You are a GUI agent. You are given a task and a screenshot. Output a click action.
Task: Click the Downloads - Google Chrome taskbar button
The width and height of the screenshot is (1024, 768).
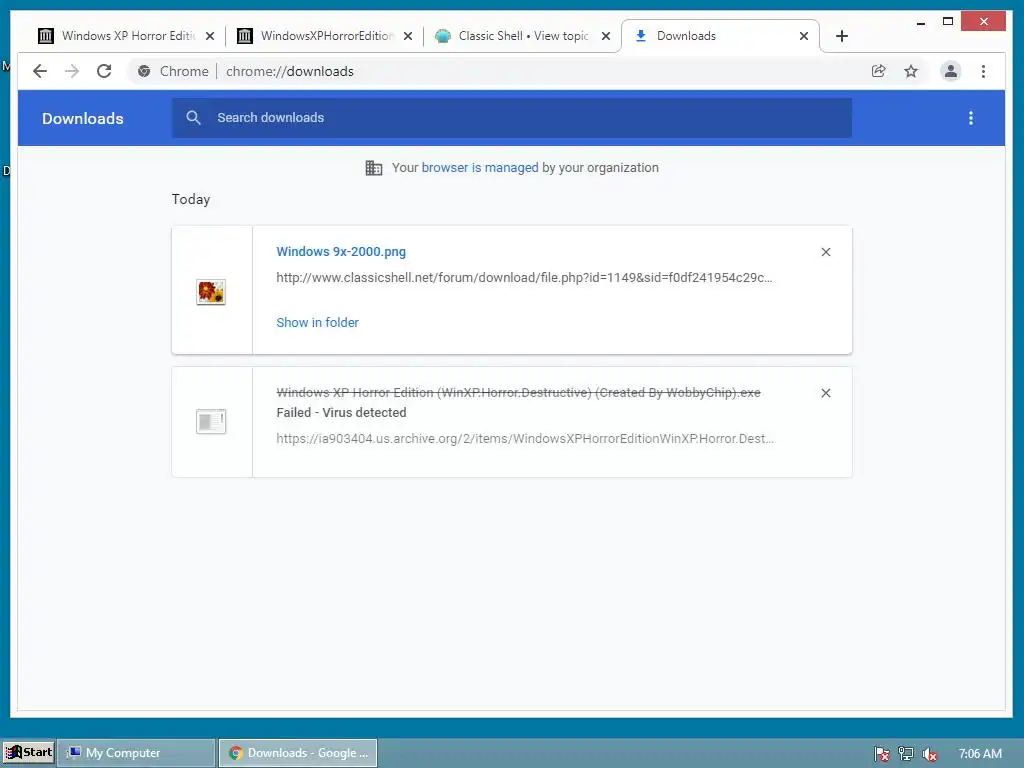[x=297, y=753]
